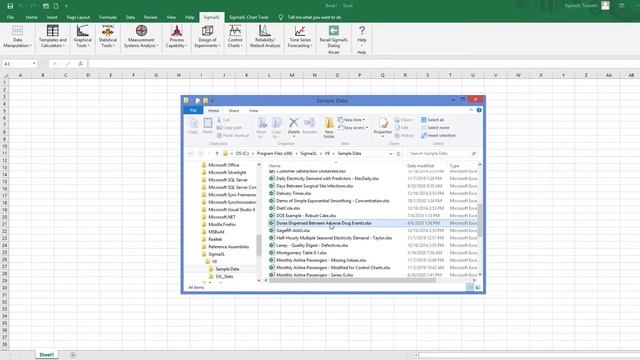Open the Control Charts menu

coord(235,37)
